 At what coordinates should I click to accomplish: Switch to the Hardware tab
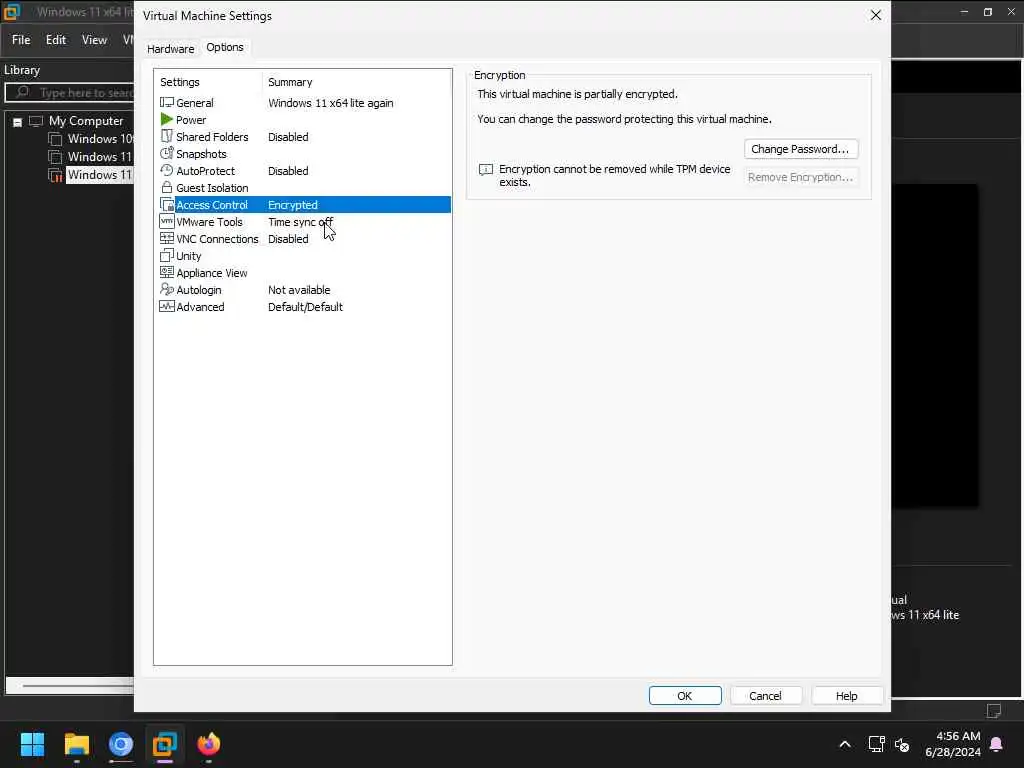click(x=170, y=49)
